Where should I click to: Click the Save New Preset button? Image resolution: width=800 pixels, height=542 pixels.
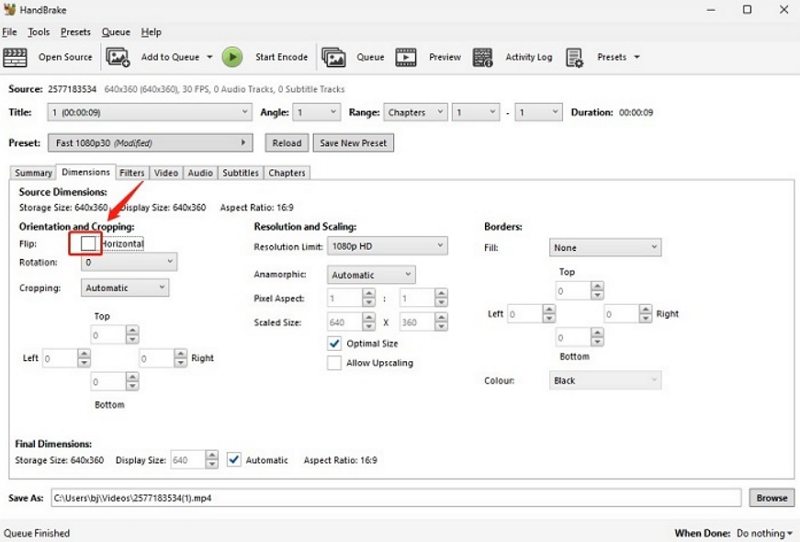[x=353, y=143]
